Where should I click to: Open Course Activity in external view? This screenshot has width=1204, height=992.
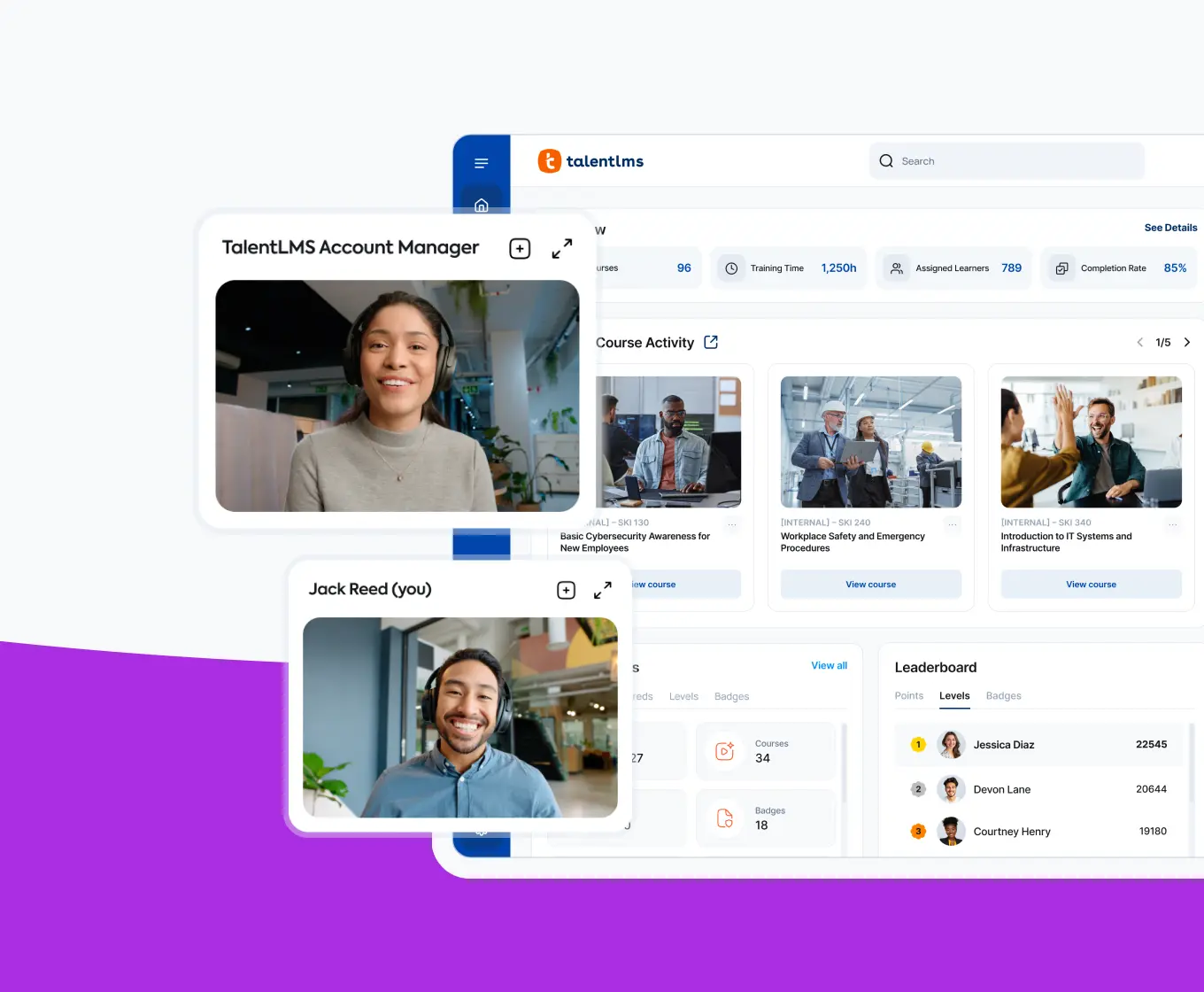[x=710, y=342]
